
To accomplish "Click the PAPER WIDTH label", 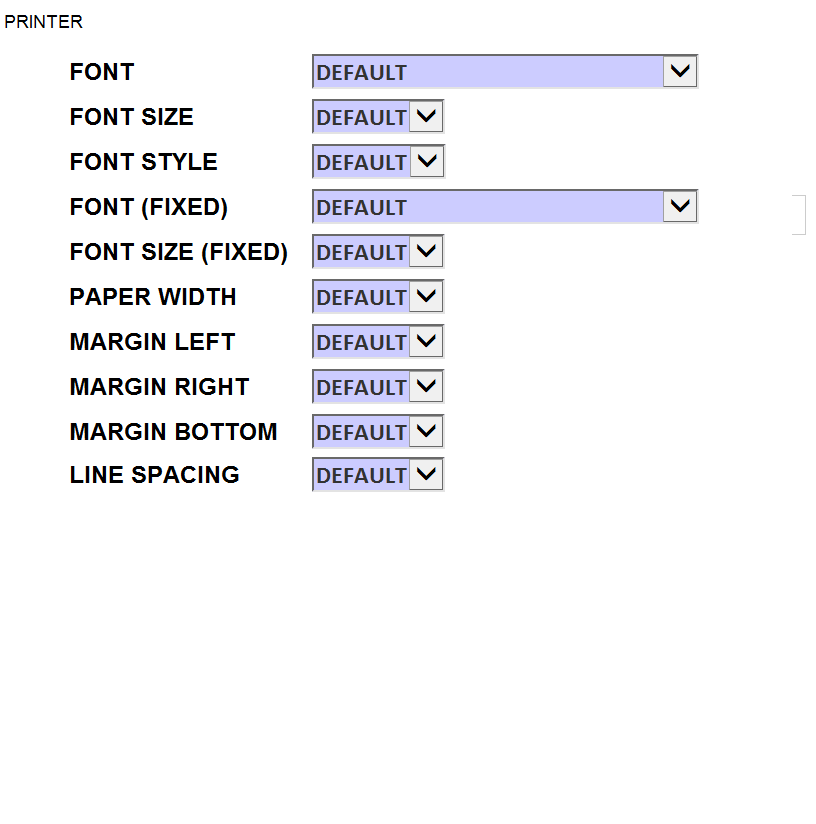I will tap(153, 297).
